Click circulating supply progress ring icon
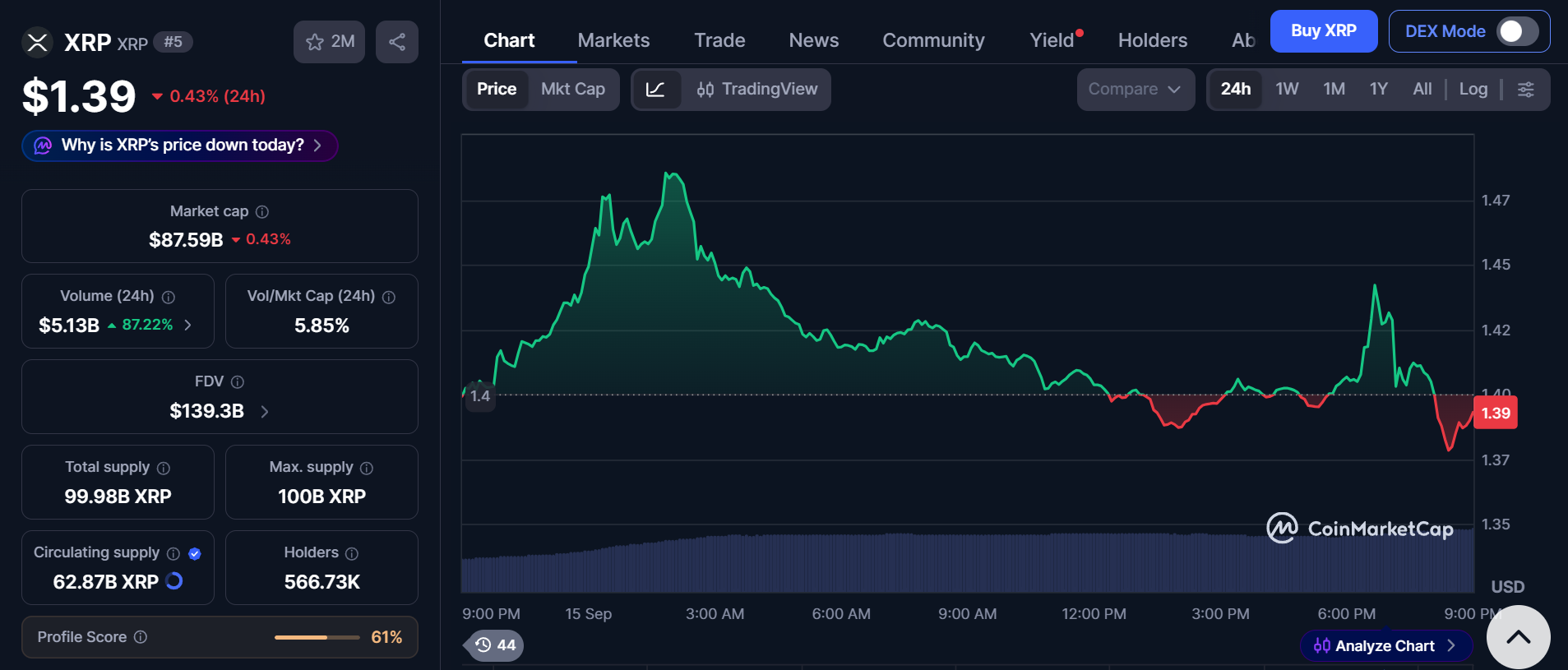 [x=174, y=581]
